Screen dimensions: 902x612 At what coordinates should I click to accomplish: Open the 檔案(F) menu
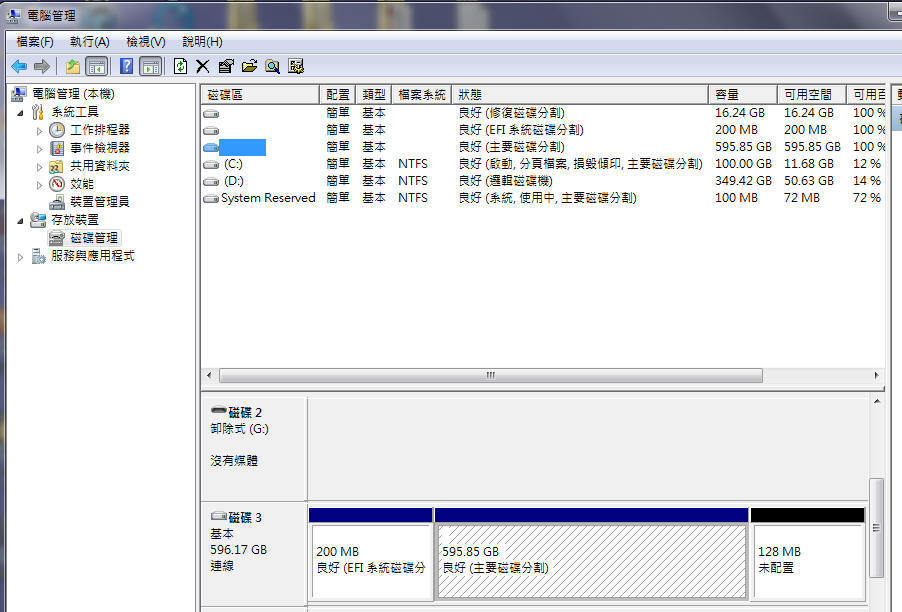coord(35,42)
